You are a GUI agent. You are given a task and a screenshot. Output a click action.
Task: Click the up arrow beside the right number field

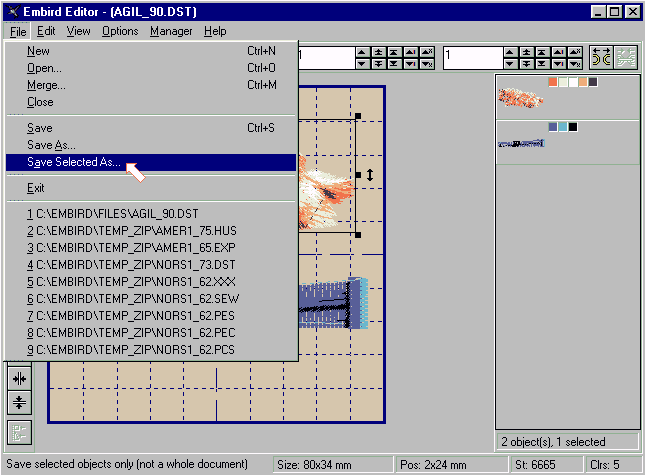point(510,52)
